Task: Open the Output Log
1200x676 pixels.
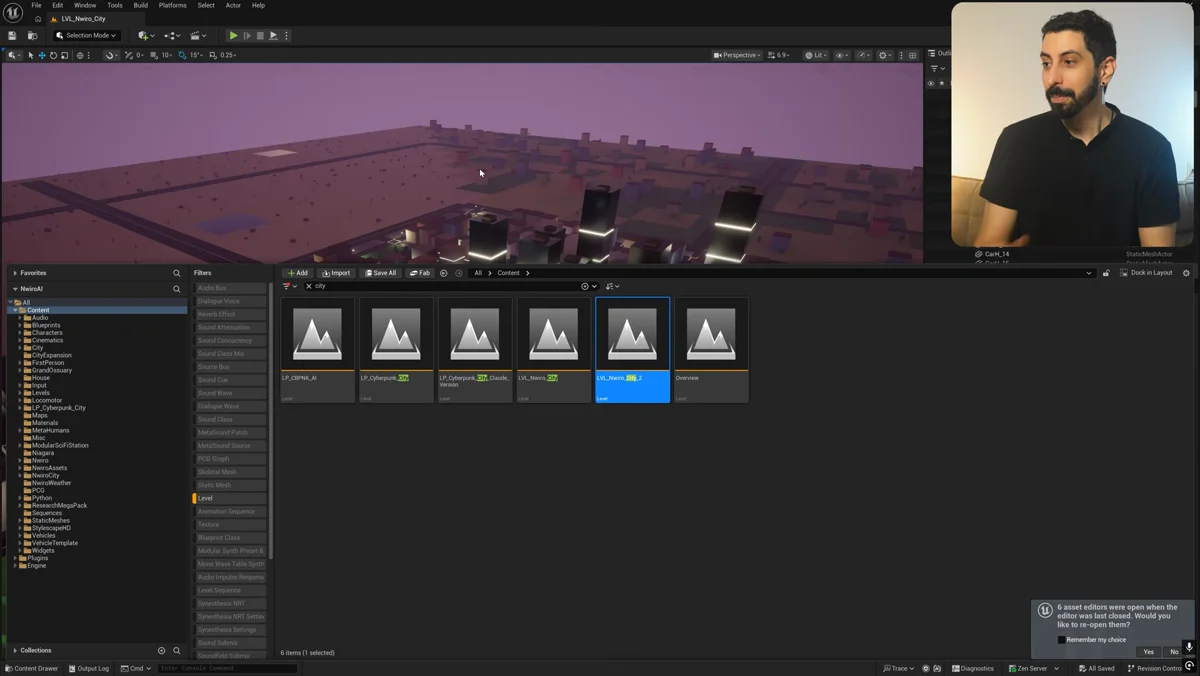Action: pos(89,668)
